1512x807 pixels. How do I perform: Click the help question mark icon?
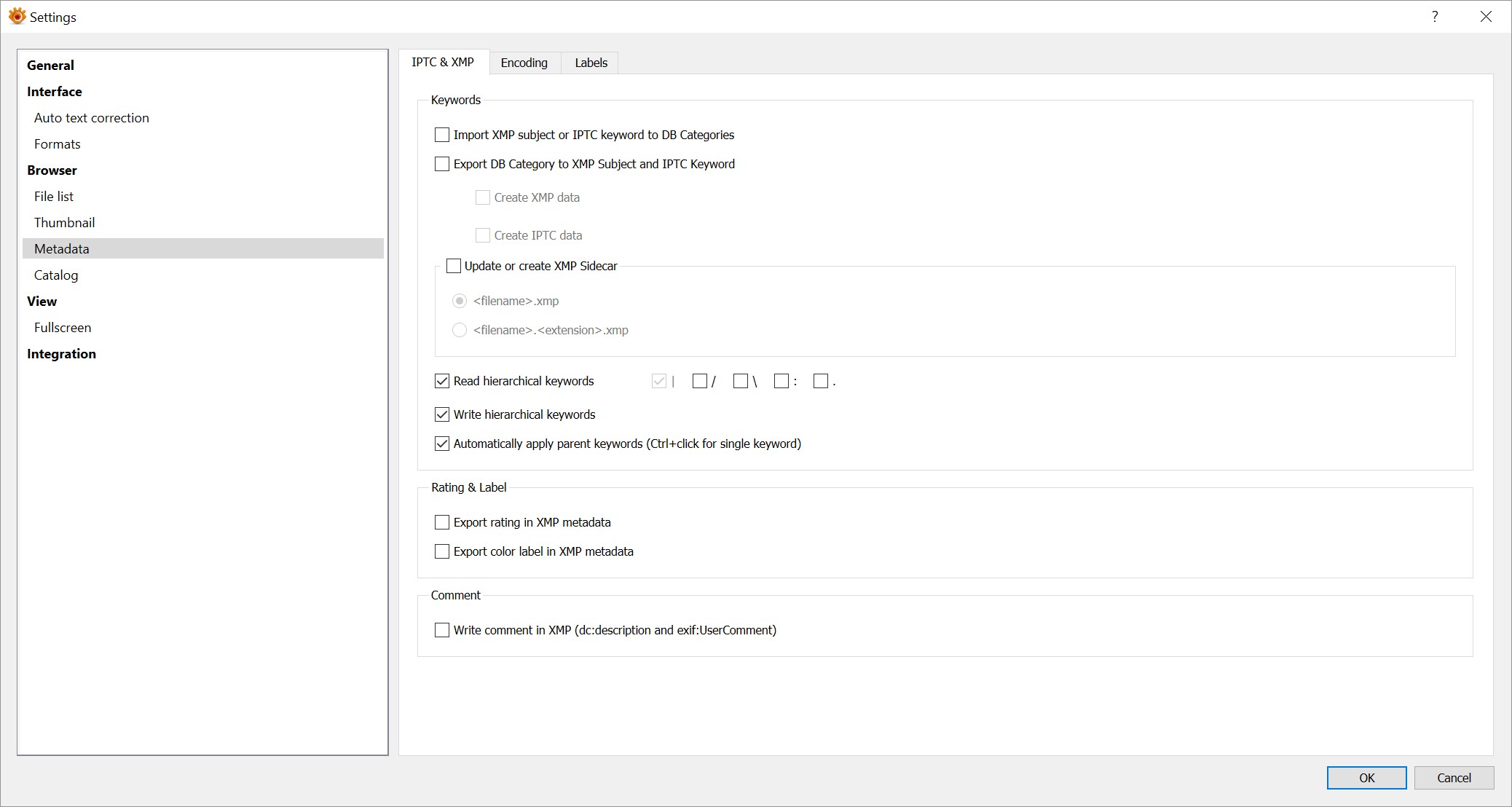click(x=1434, y=17)
